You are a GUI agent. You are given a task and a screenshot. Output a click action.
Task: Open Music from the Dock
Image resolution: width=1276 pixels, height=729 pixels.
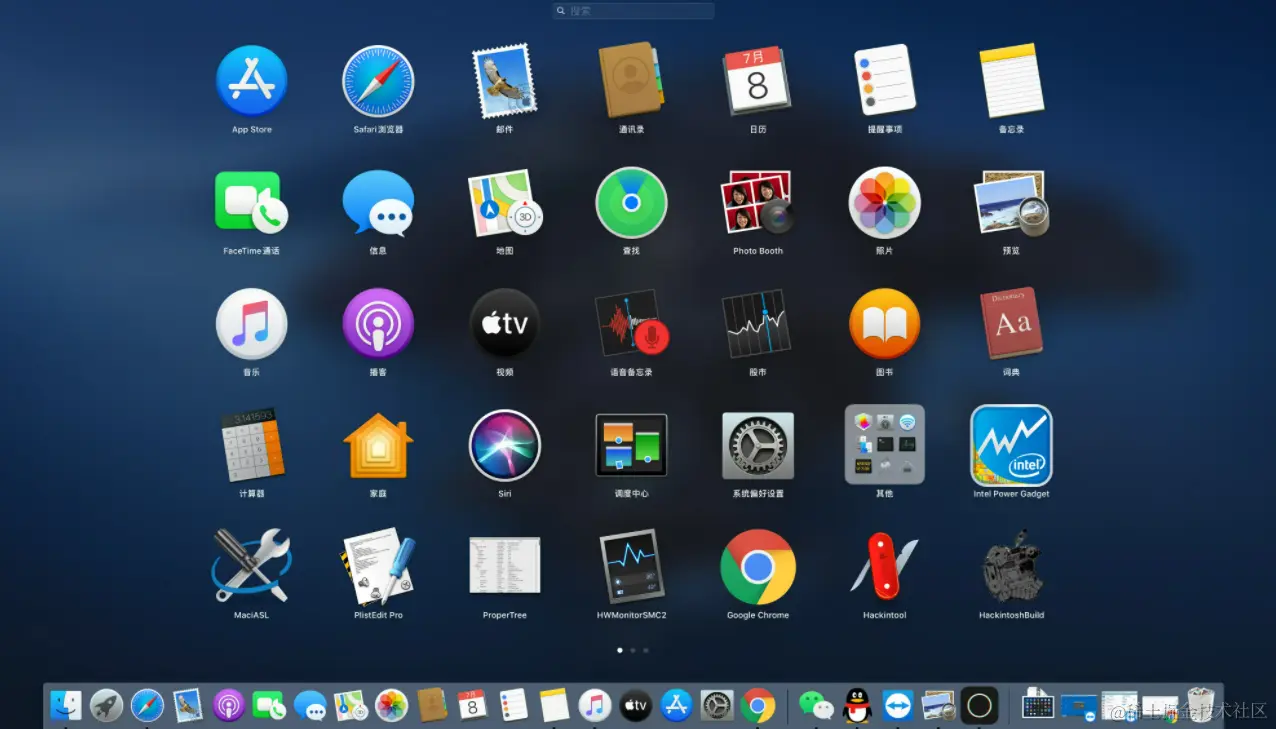click(595, 705)
